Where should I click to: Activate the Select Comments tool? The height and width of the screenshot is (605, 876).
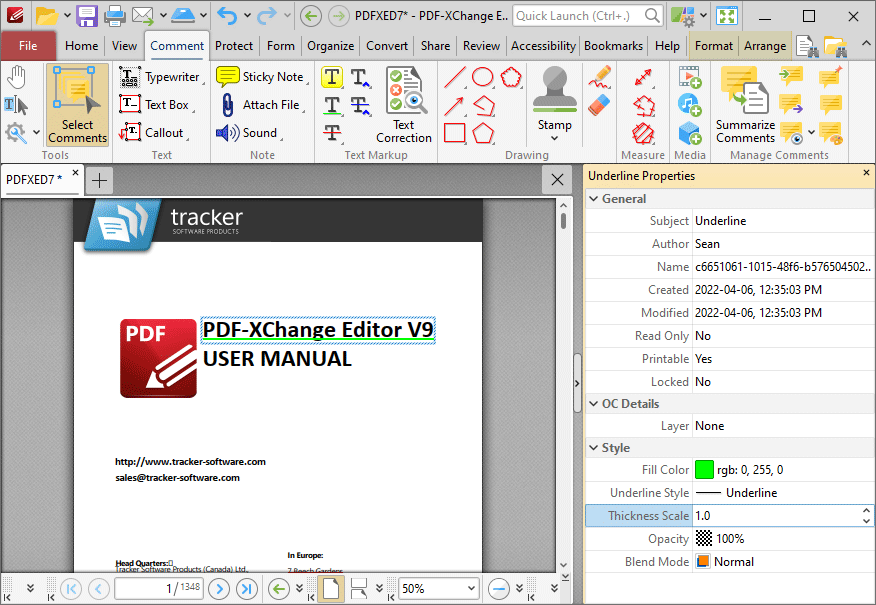click(77, 104)
